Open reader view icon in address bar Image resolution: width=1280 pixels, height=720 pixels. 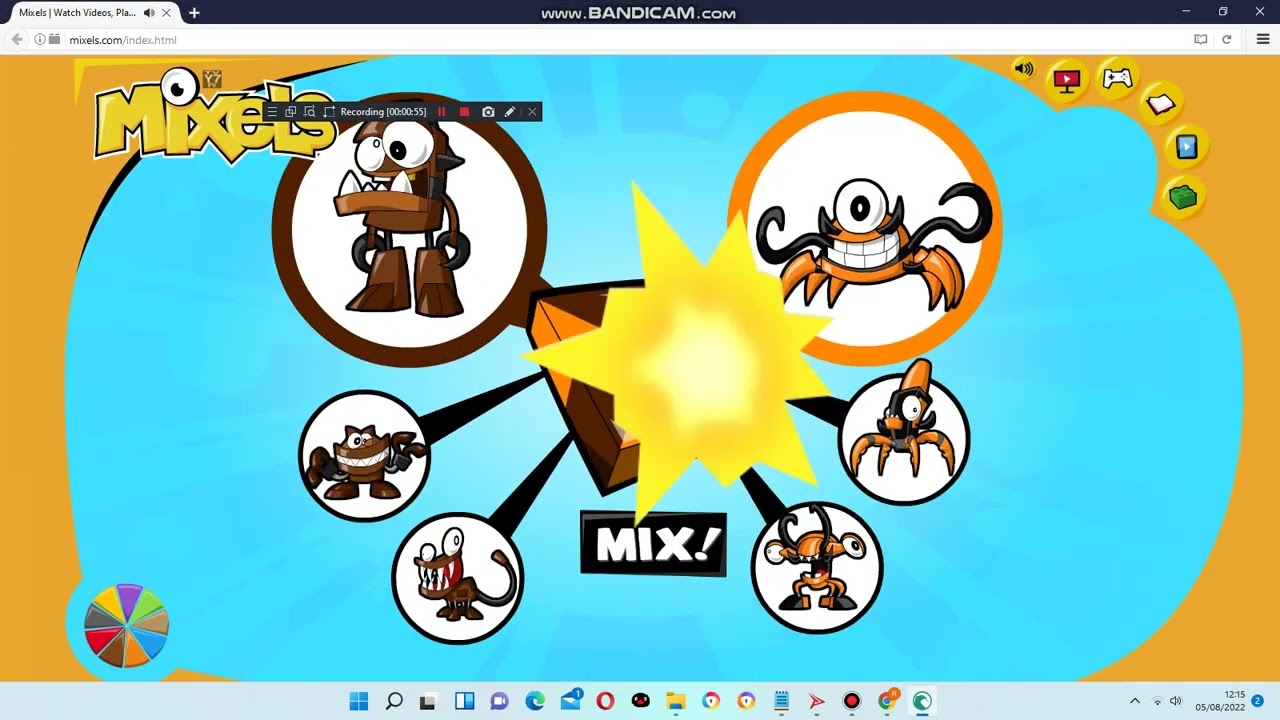1200,40
